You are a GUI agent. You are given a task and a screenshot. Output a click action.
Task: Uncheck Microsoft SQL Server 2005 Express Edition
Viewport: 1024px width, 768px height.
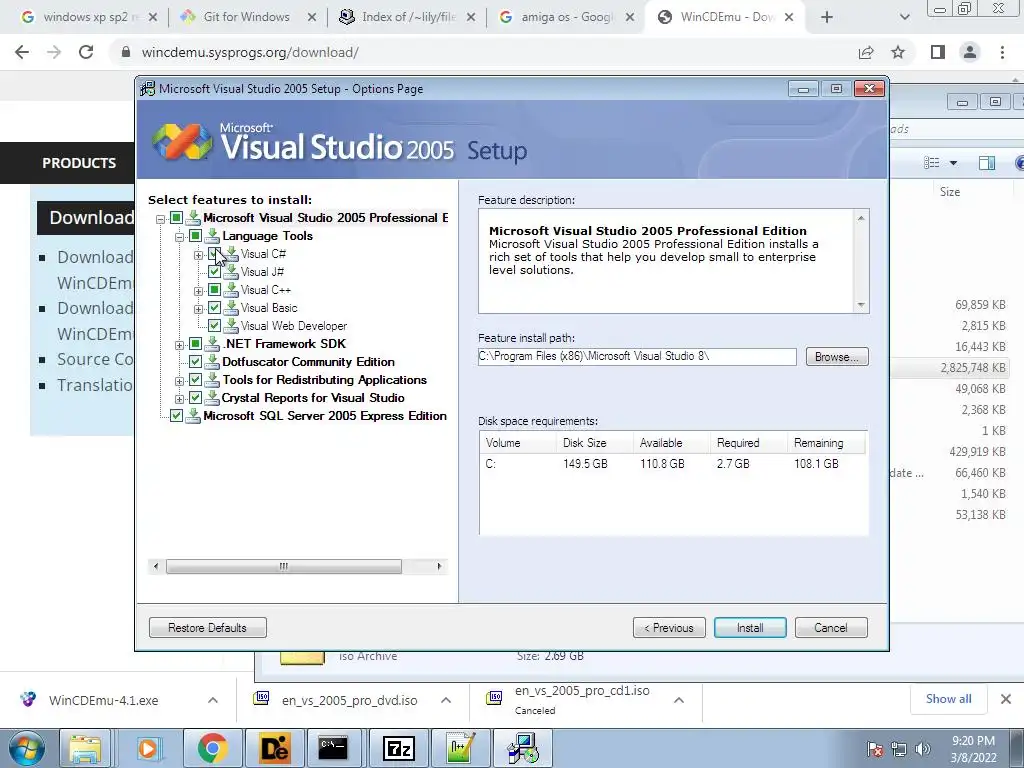click(x=176, y=416)
